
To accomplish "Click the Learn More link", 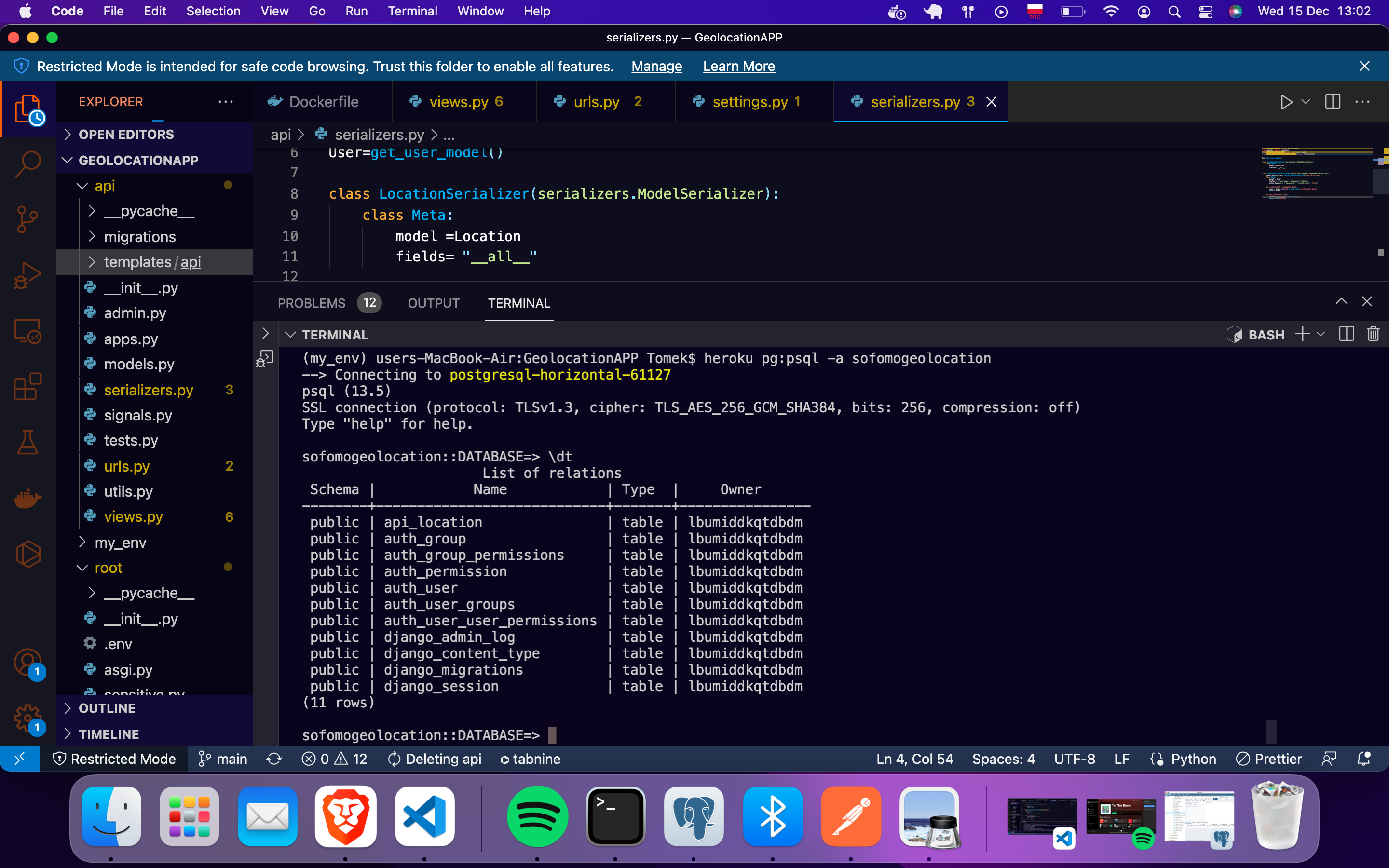I will click(739, 67).
